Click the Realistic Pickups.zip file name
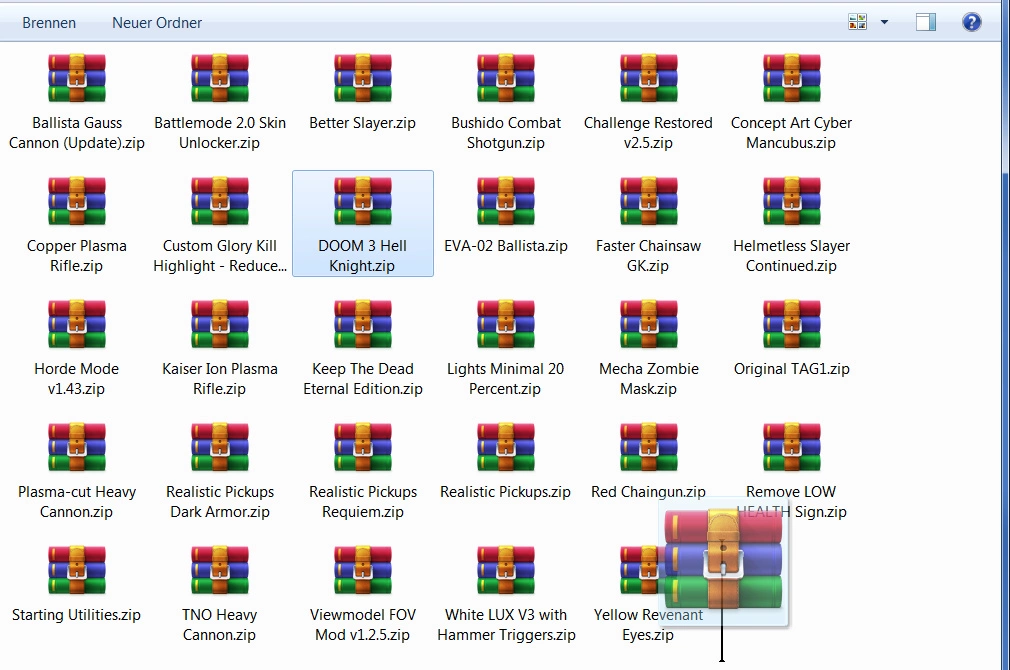Image resolution: width=1010 pixels, height=670 pixels. point(506,492)
